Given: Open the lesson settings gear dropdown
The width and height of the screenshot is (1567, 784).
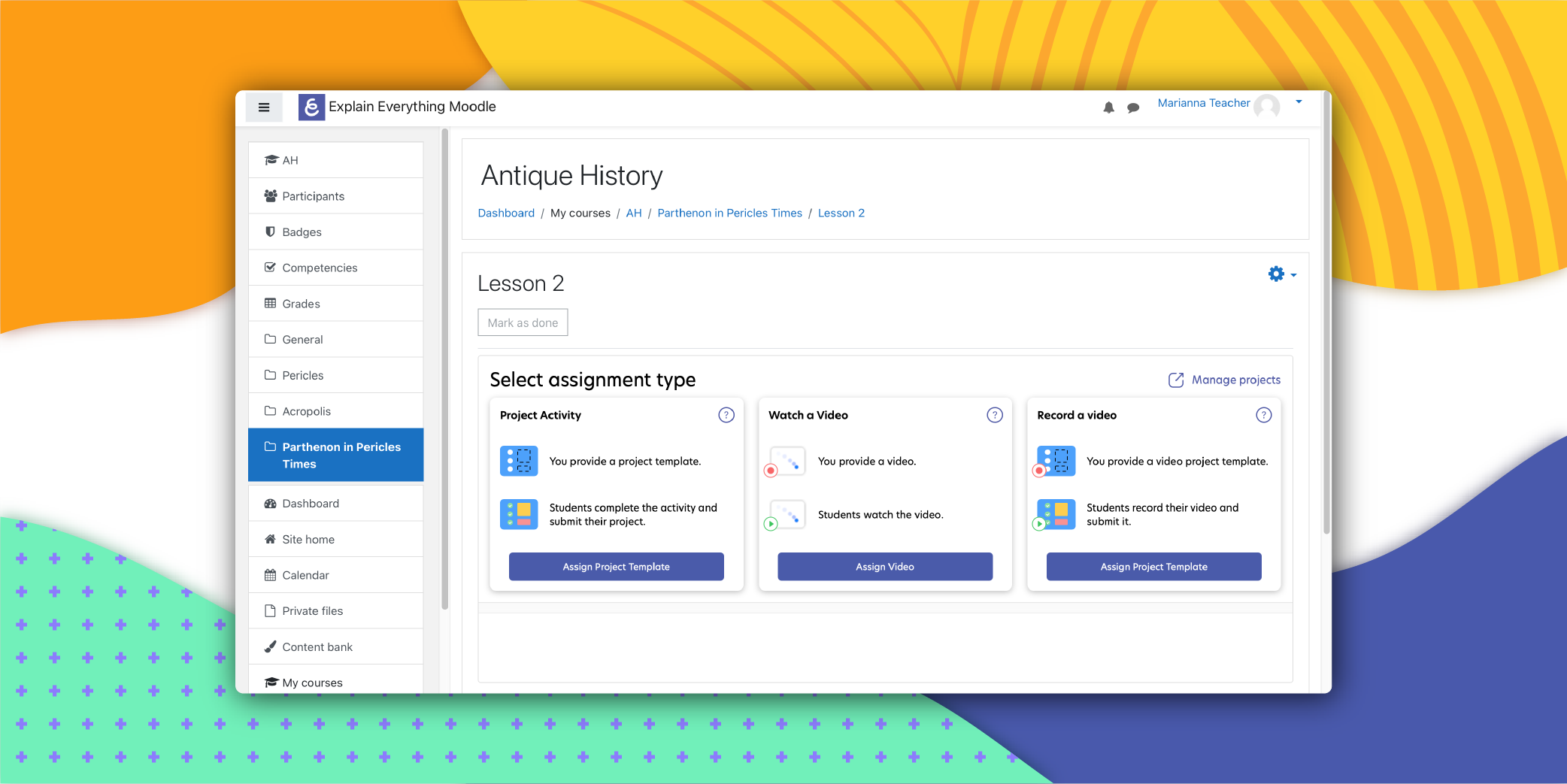Looking at the screenshot, I should pos(1281,274).
